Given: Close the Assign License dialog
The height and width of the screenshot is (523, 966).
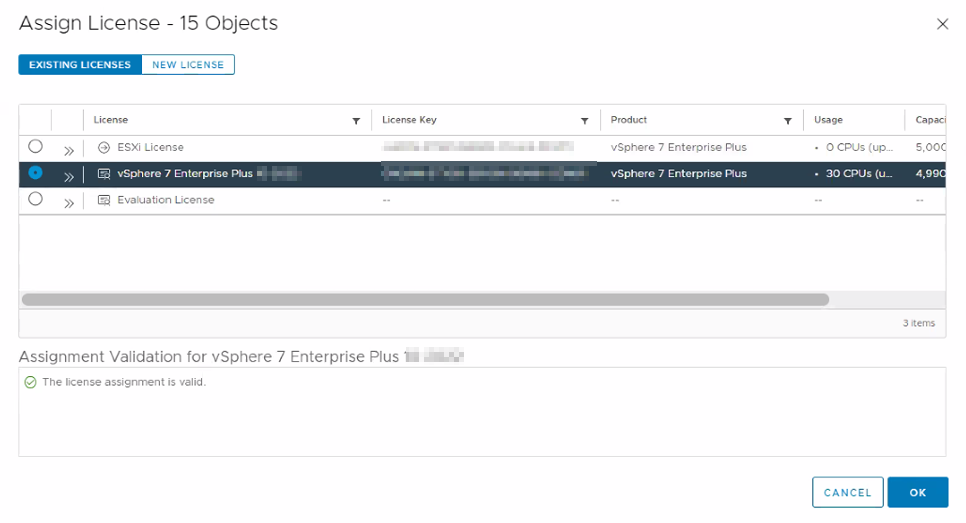Looking at the screenshot, I should [x=942, y=24].
